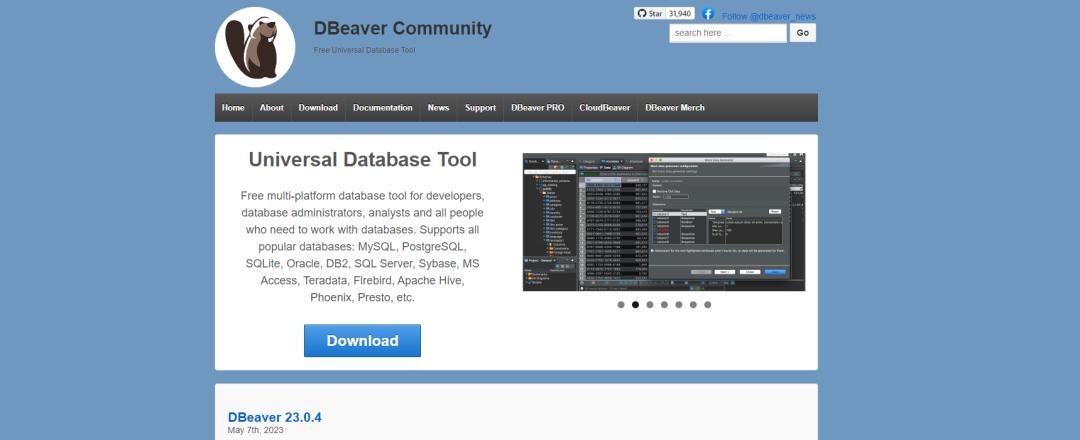This screenshot has height=440, width=1080.
Task: Select the first carousel dot
Action: 621,304
